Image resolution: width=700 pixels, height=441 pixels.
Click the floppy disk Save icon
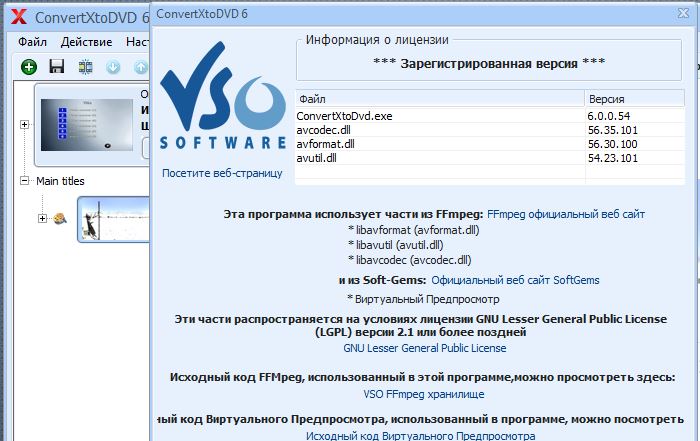coord(57,67)
